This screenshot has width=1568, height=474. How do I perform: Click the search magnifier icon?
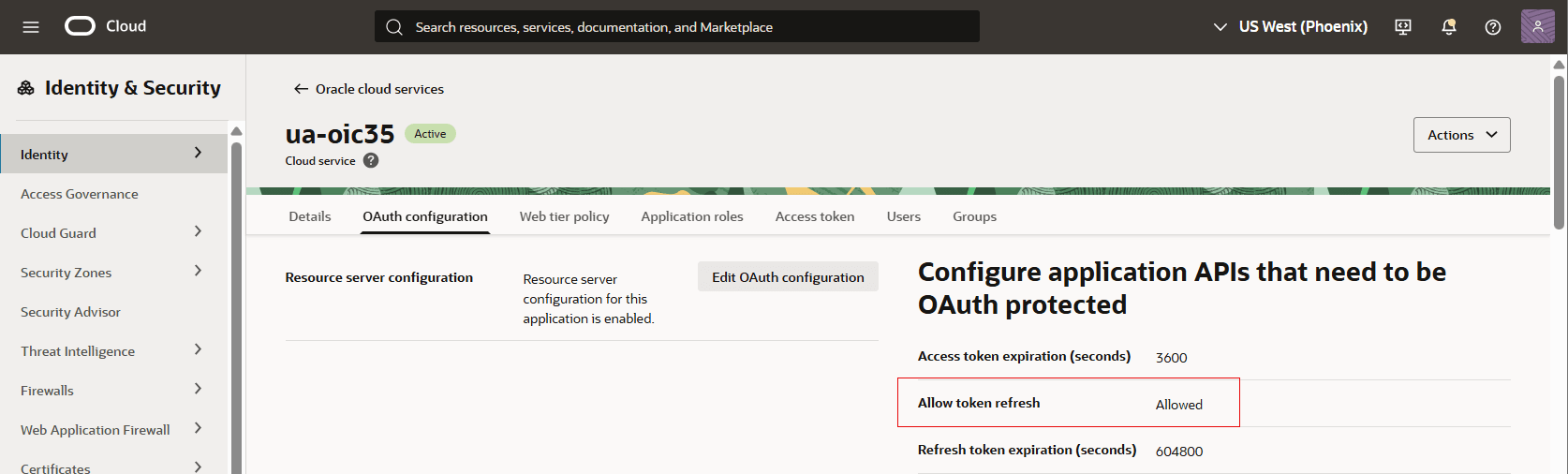tap(394, 27)
